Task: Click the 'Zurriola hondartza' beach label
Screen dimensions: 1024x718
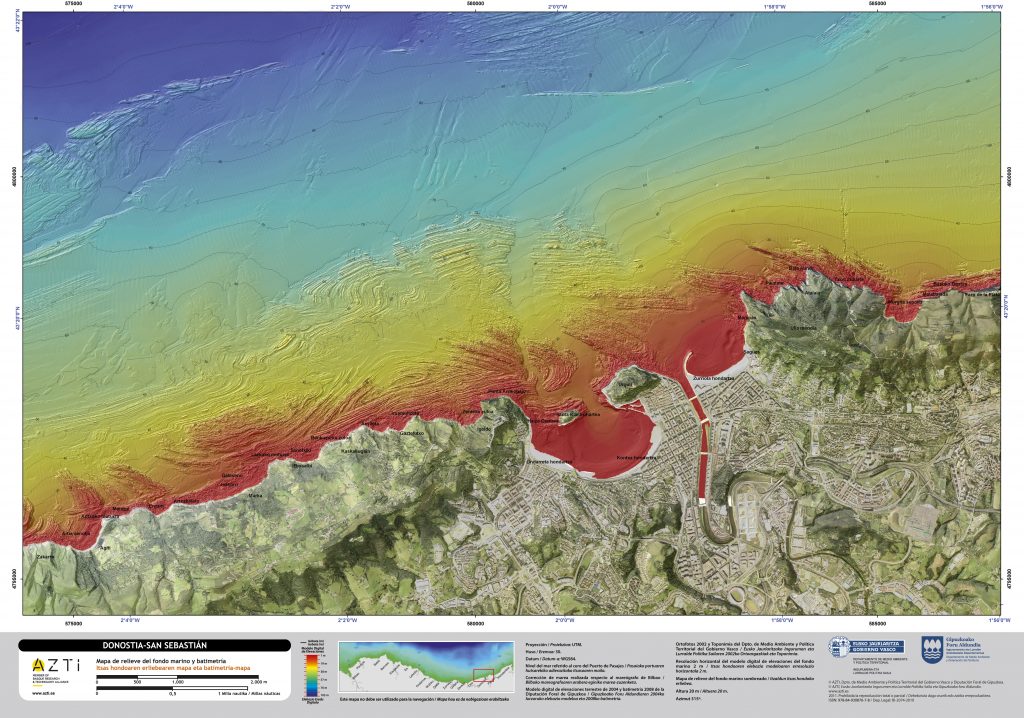Action: coord(714,378)
